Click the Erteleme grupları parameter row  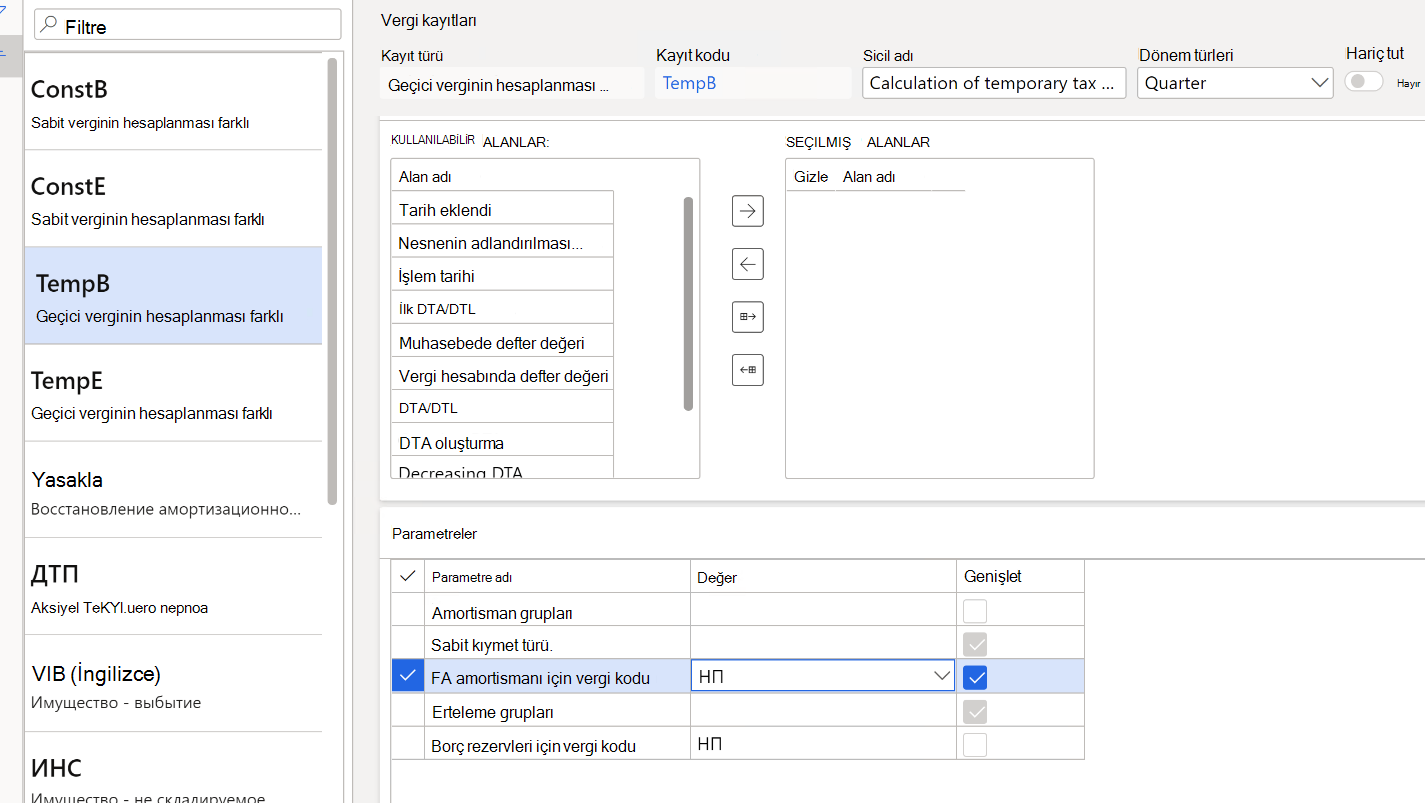557,711
